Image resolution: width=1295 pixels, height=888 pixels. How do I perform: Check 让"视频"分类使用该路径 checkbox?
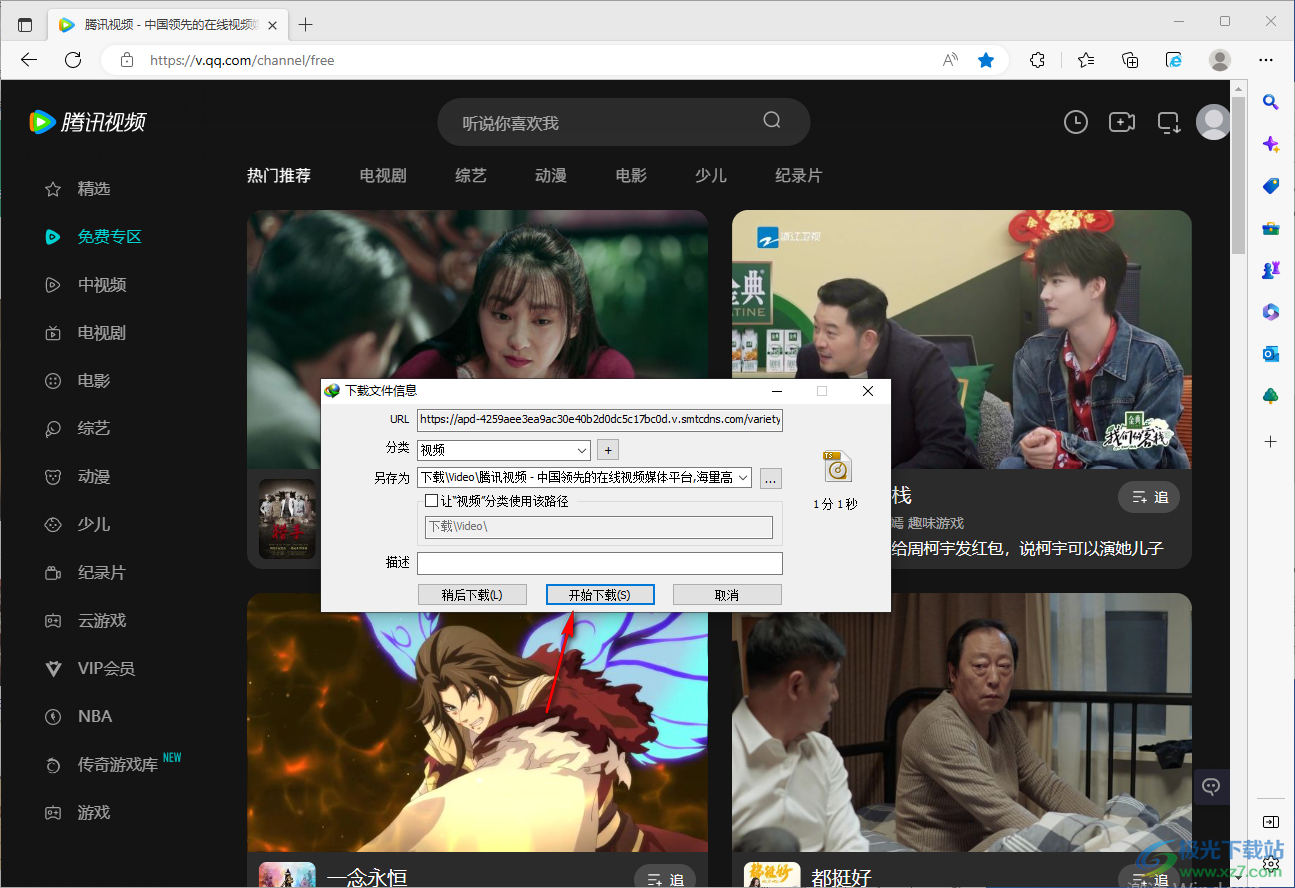point(431,501)
